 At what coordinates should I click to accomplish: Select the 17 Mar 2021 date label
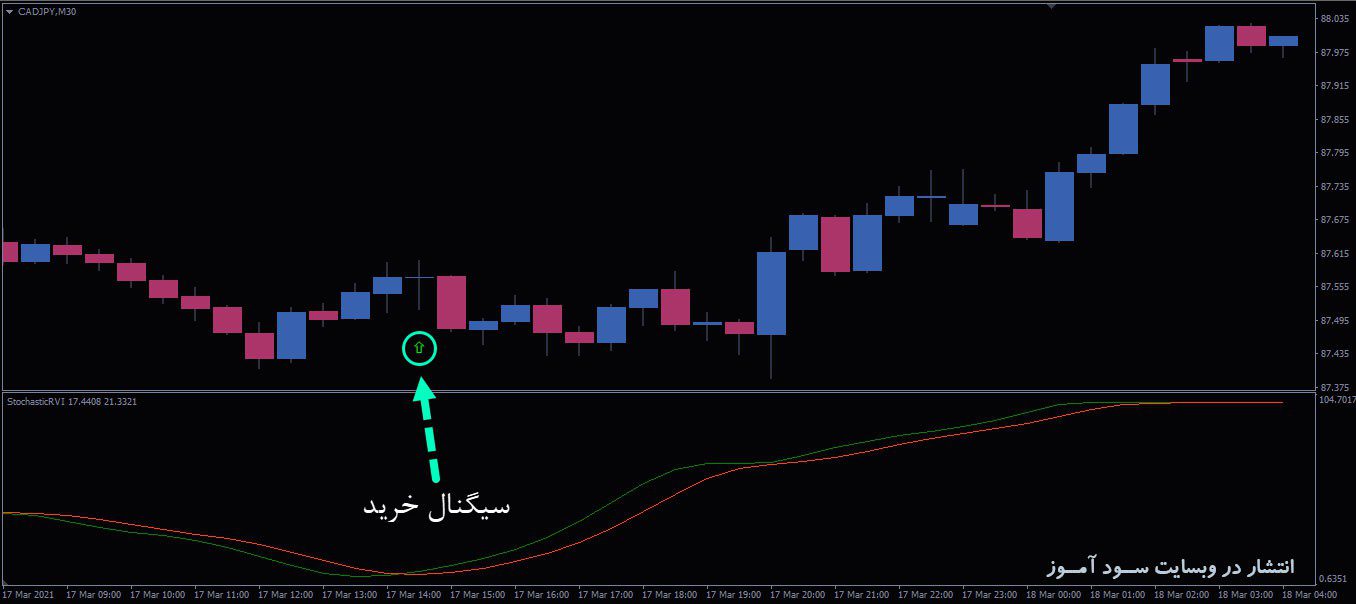(x=30, y=593)
